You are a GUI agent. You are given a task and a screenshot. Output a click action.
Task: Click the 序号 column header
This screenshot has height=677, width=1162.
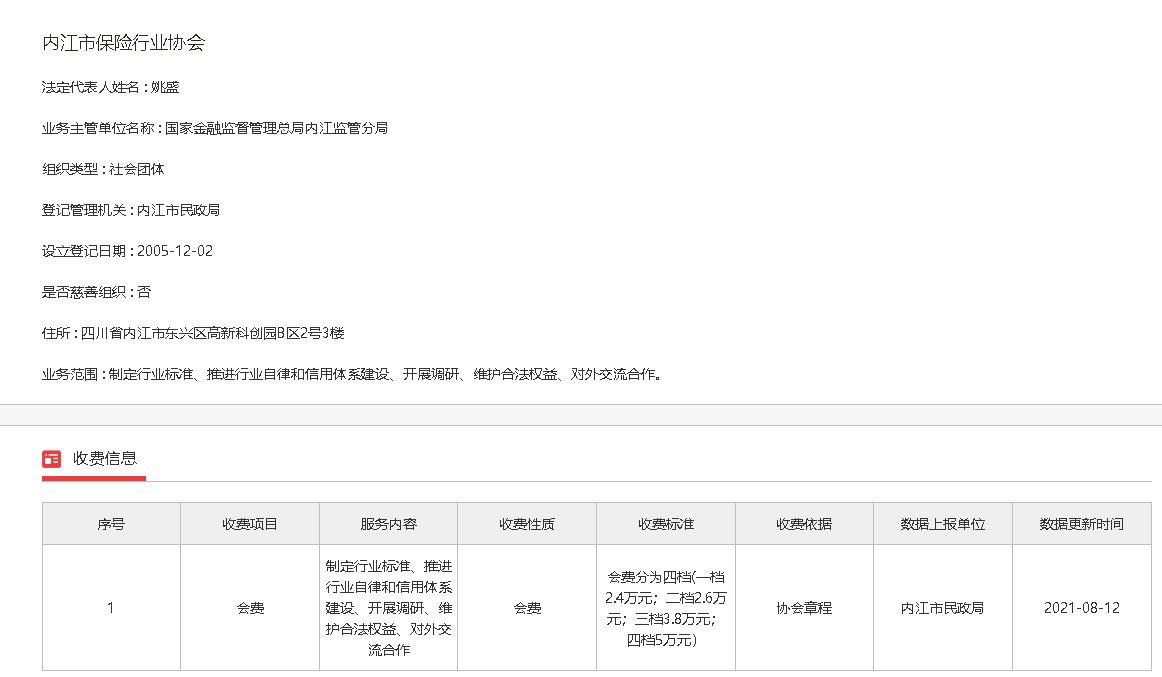[111, 524]
